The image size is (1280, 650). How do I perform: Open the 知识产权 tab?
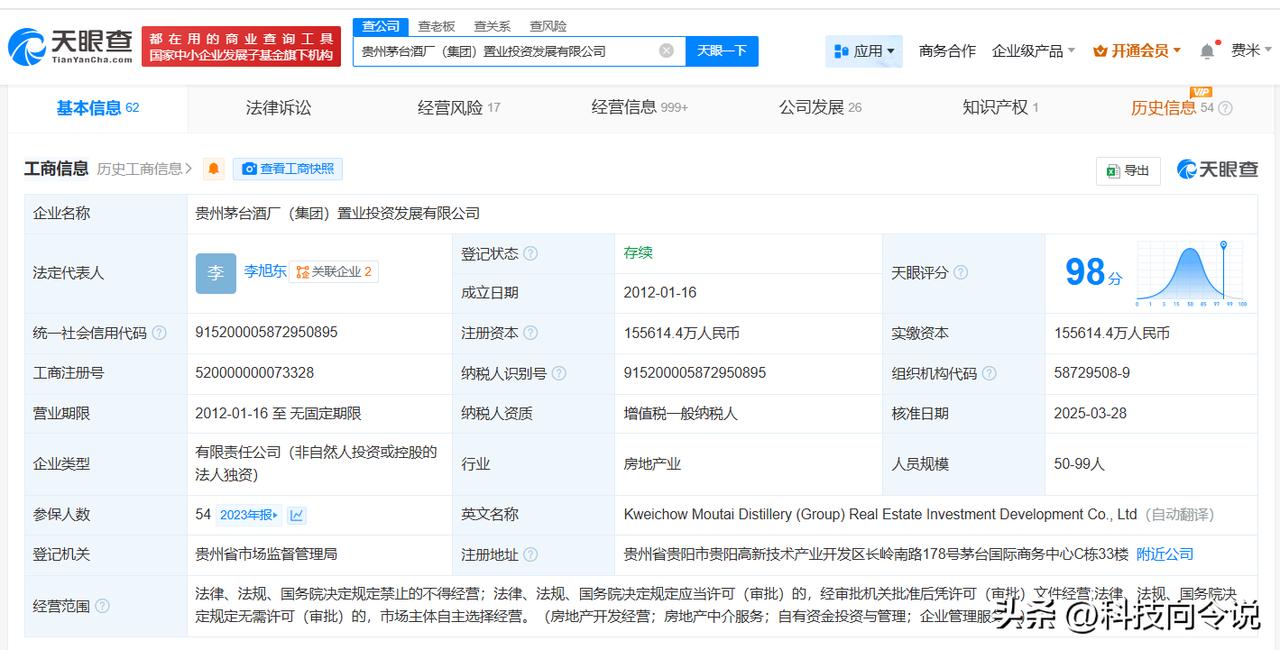1000,107
